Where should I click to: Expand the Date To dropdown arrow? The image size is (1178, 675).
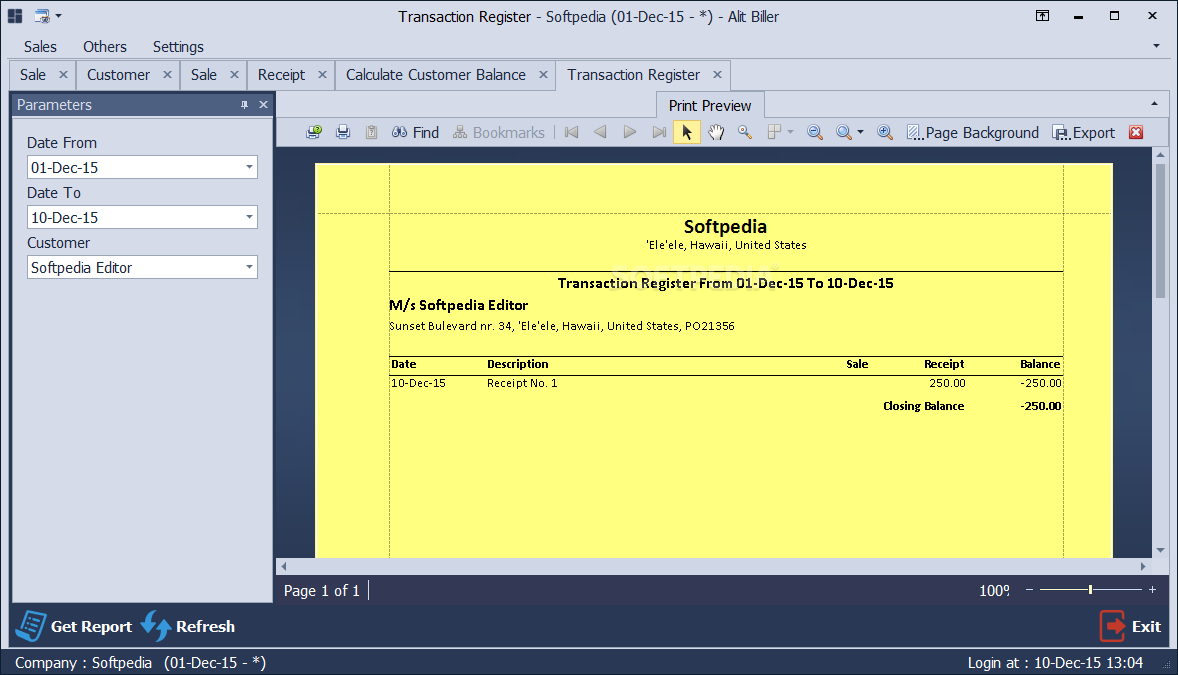[249, 217]
